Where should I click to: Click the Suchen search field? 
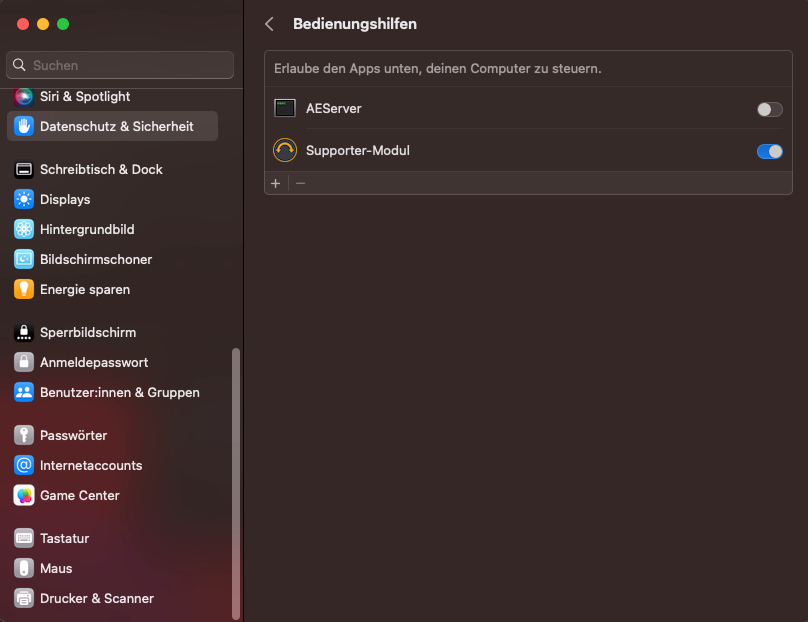point(120,65)
